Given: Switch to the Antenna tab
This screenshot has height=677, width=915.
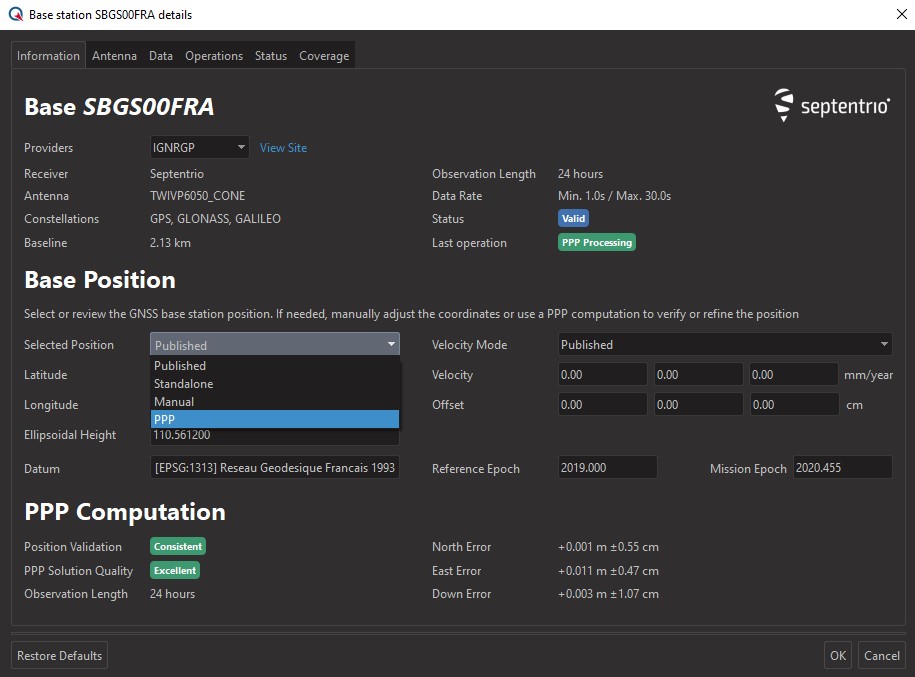Looking at the screenshot, I should [114, 56].
